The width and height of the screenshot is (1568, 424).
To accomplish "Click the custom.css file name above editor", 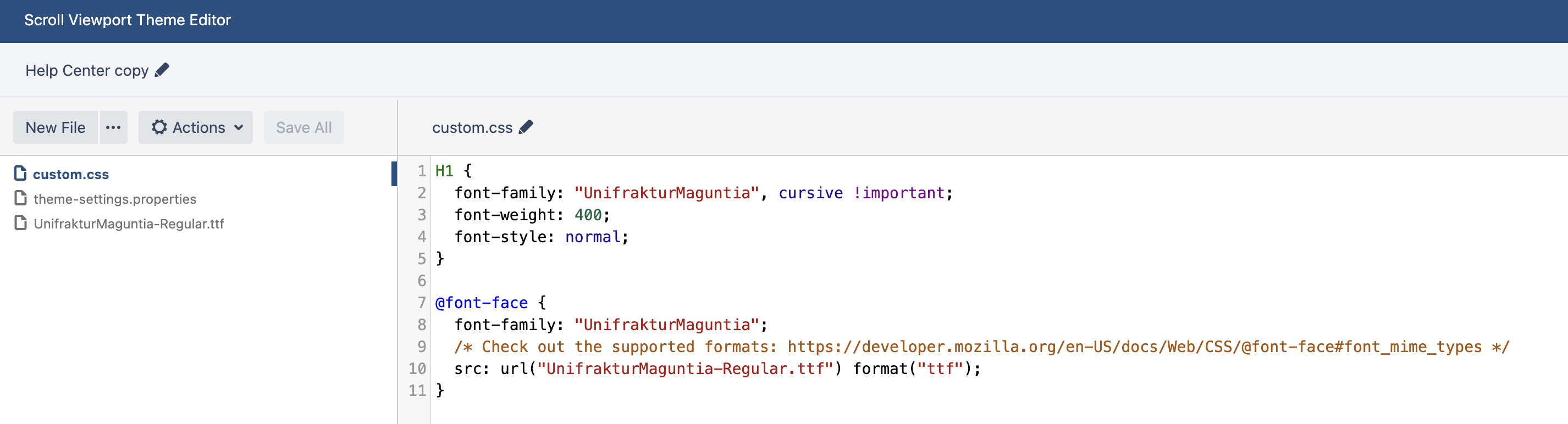I will tap(472, 128).
